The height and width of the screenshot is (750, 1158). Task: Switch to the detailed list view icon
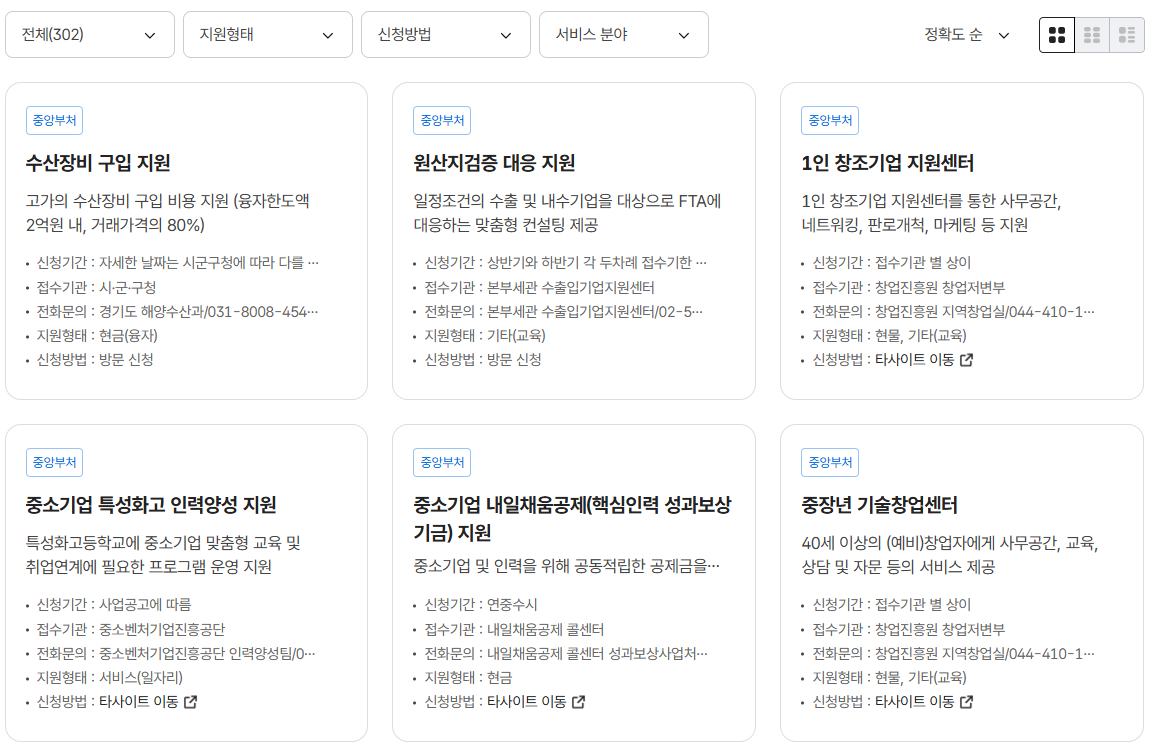(1124, 34)
